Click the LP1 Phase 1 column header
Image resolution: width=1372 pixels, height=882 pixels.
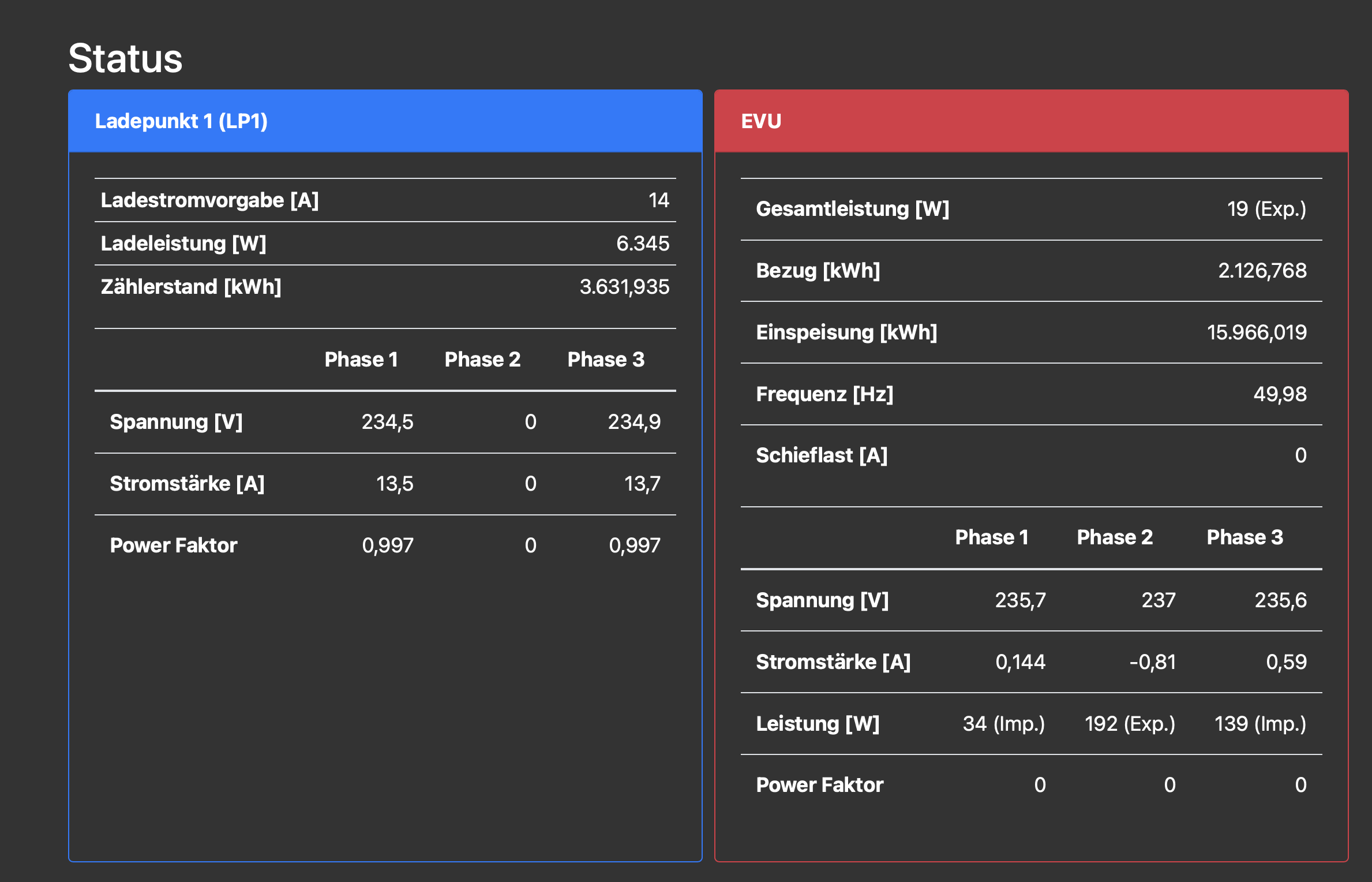pos(361,360)
